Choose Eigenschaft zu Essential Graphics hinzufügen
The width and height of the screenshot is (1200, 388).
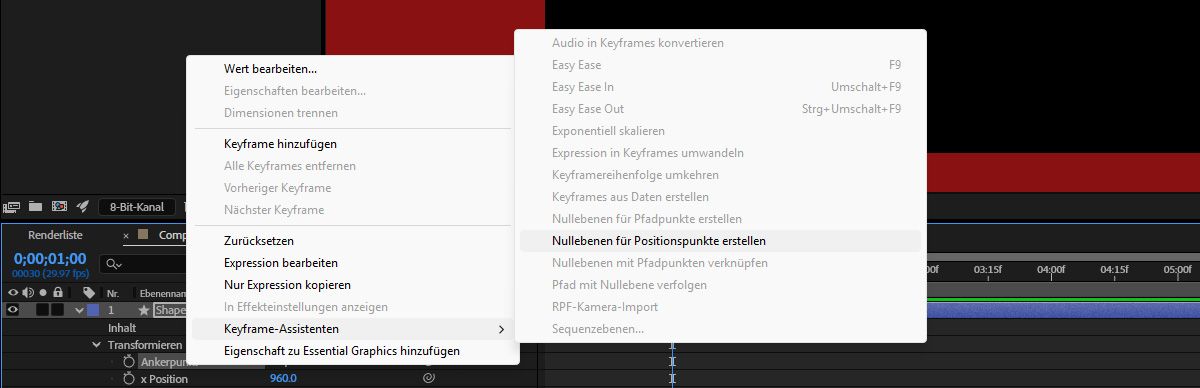click(342, 351)
